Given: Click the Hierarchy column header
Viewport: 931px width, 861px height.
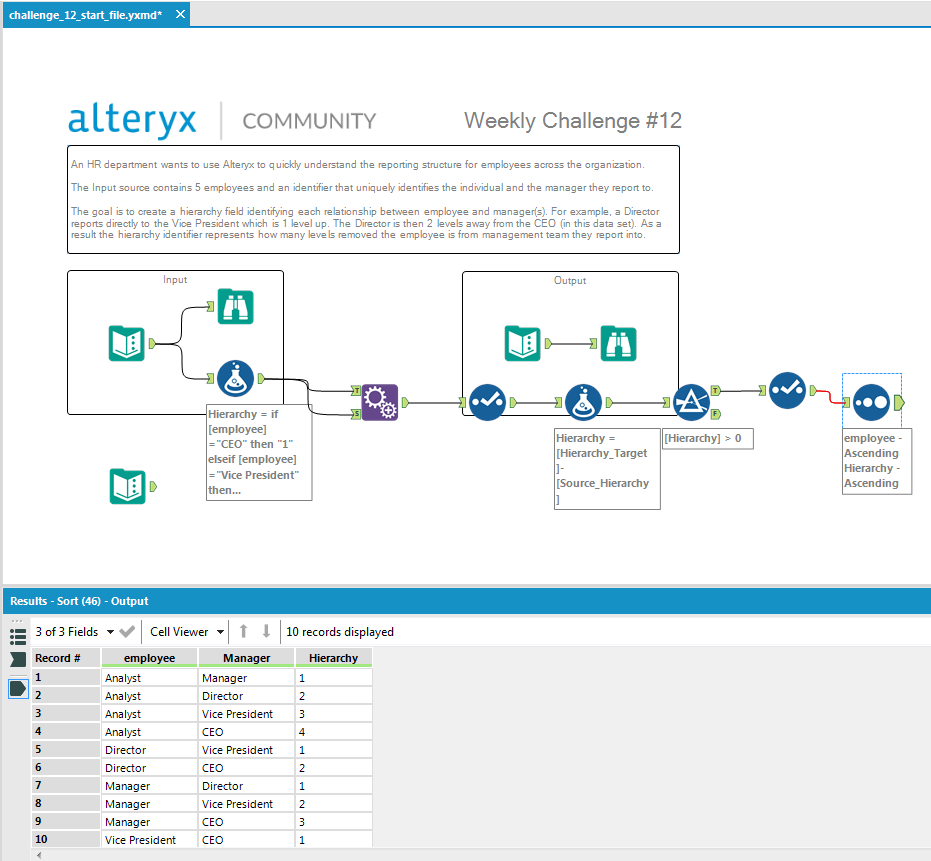Looking at the screenshot, I should tap(334, 658).
